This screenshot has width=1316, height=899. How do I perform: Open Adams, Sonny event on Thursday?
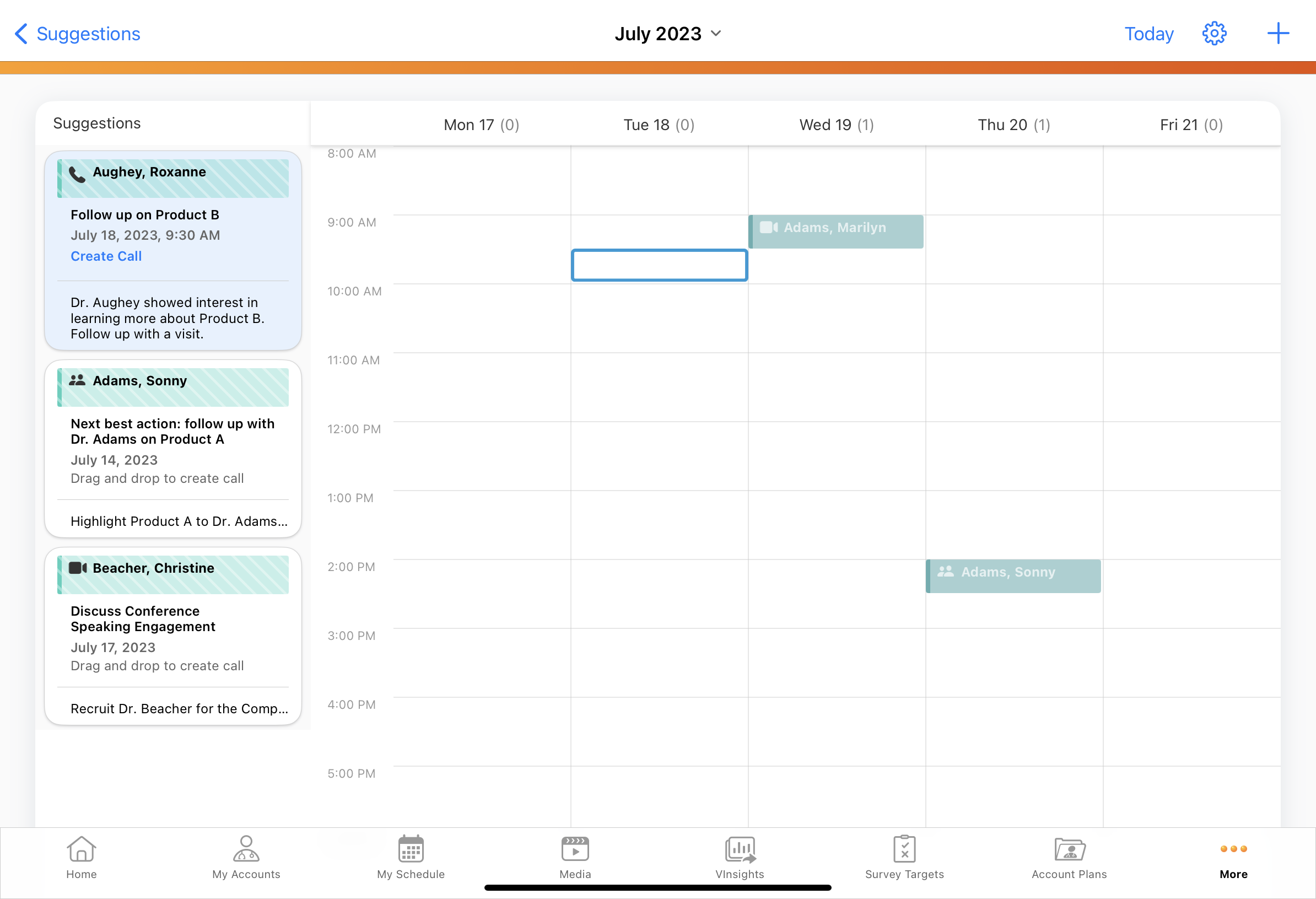1013,575
